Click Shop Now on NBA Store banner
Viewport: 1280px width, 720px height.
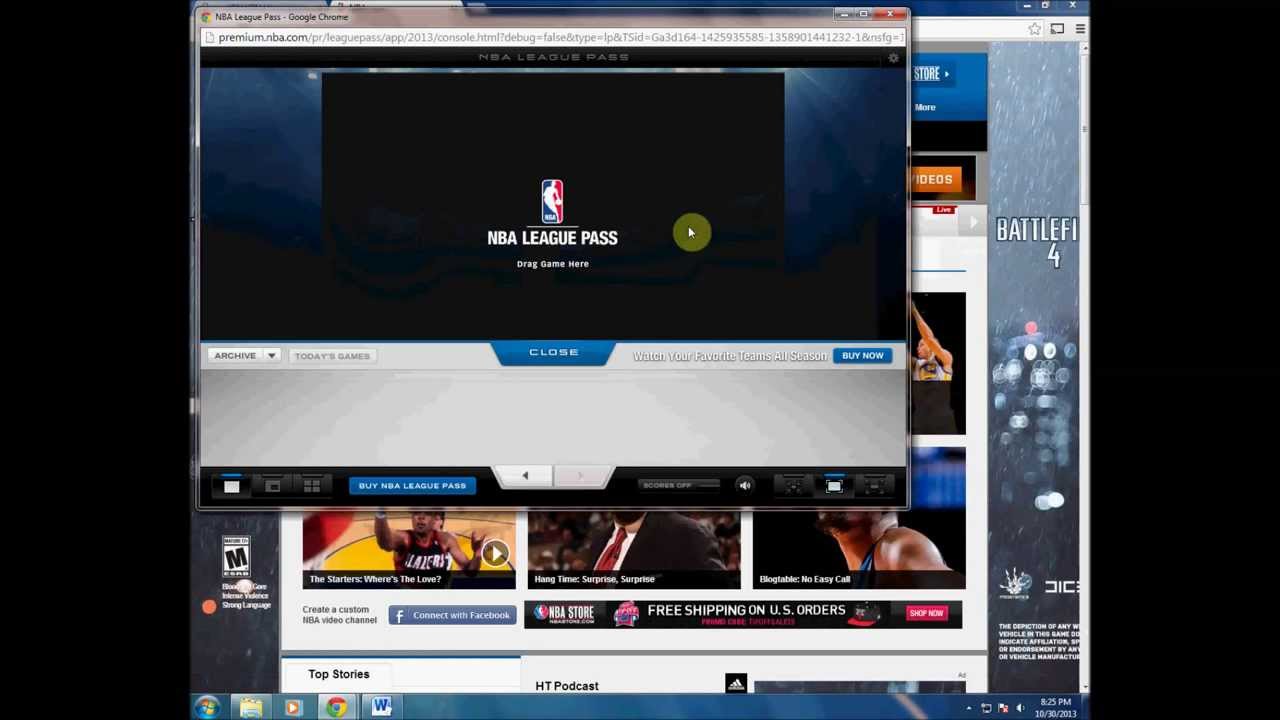tap(926, 613)
